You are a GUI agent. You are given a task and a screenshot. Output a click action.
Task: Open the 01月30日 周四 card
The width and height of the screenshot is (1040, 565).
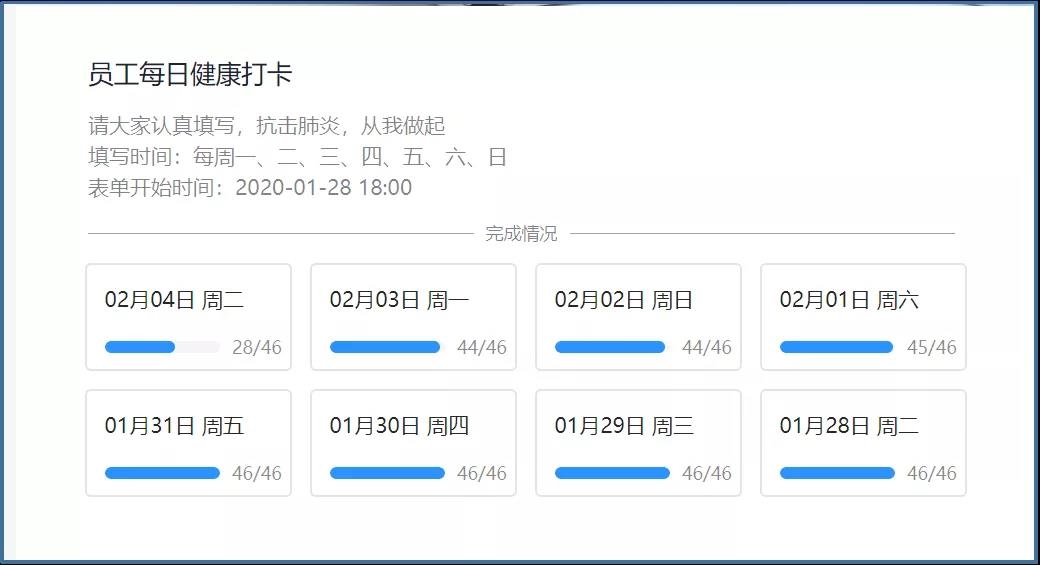point(413,443)
